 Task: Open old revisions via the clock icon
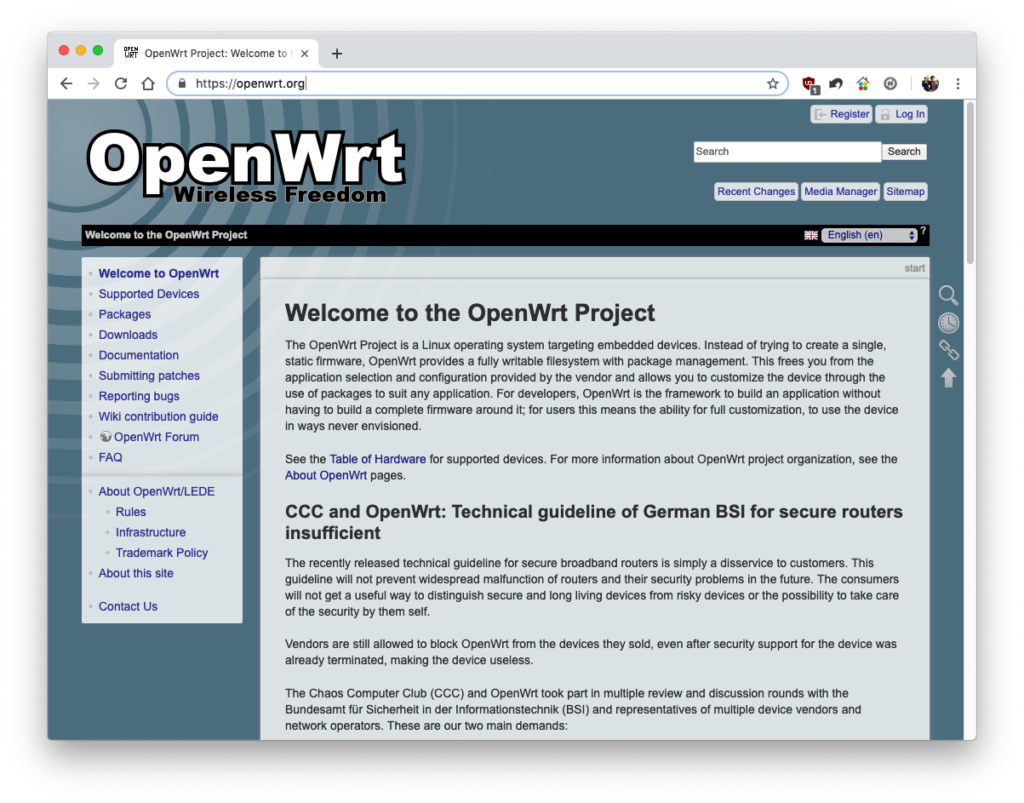tap(948, 323)
